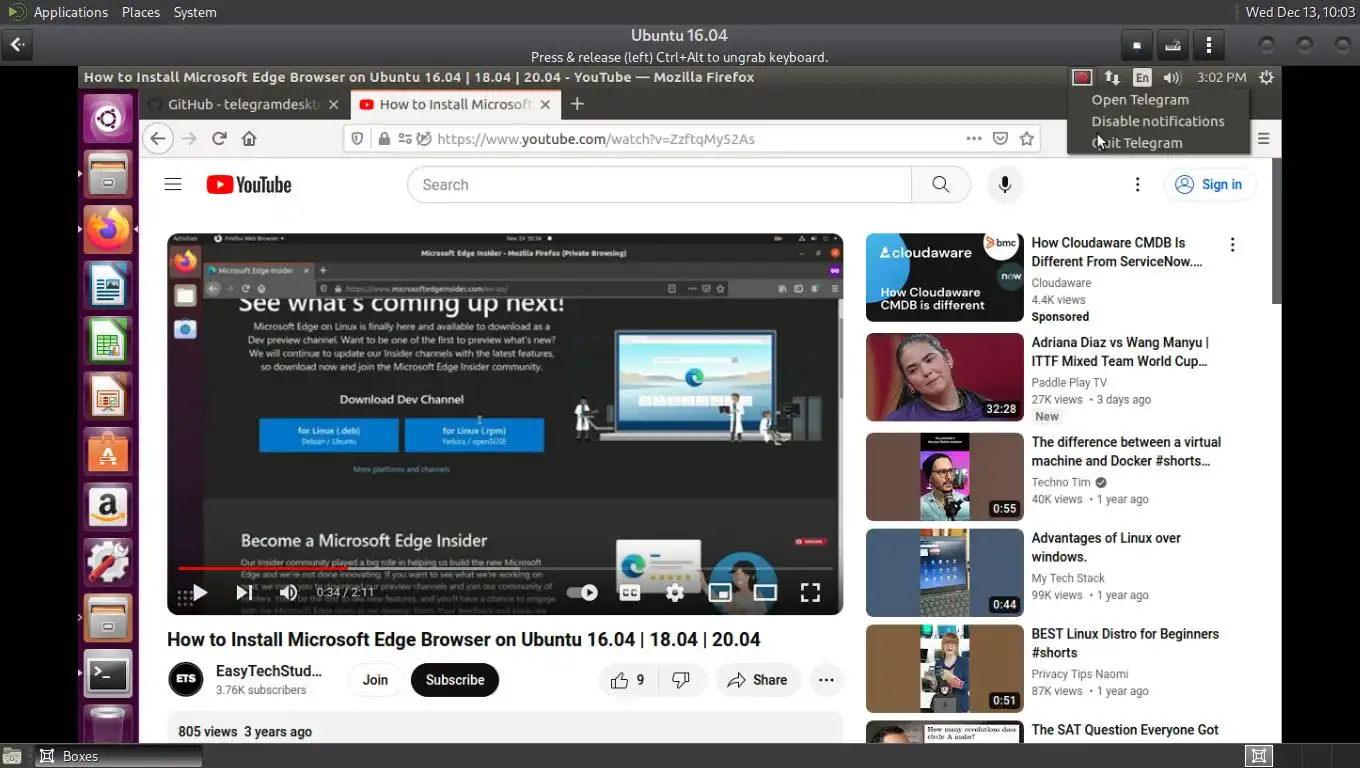Go back in Firefox history
Image resolution: width=1360 pixels, height=768 pixels.
pos(158,139)
